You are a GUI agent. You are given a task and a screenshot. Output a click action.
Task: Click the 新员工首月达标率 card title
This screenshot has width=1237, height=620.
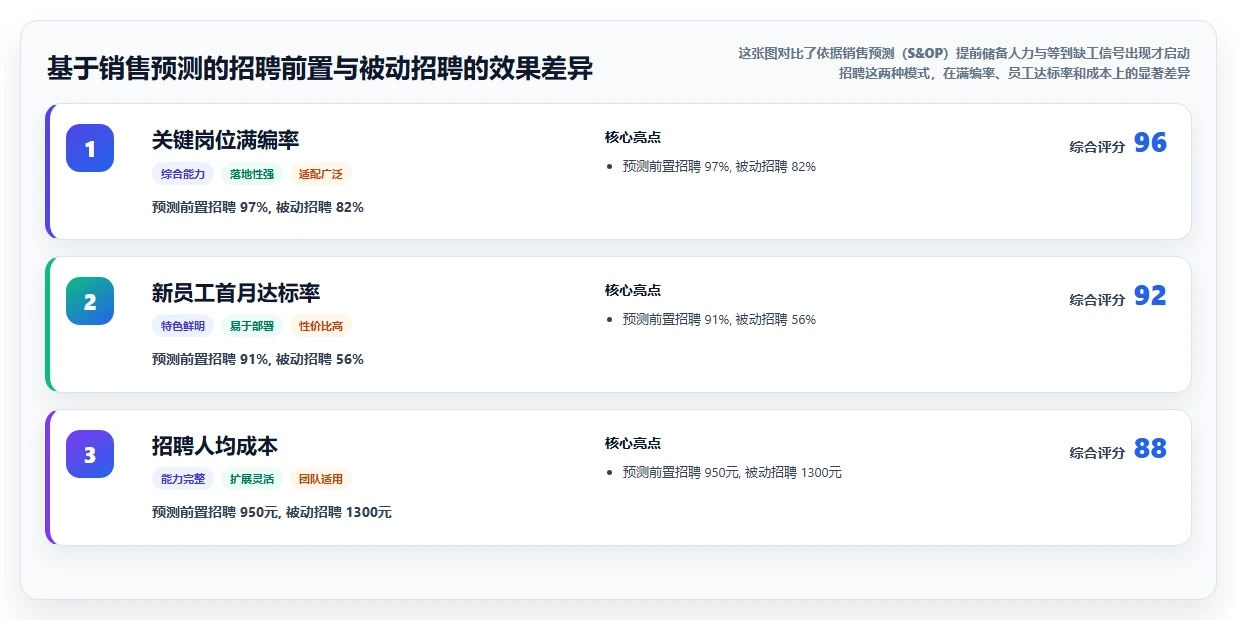[236, 293]
